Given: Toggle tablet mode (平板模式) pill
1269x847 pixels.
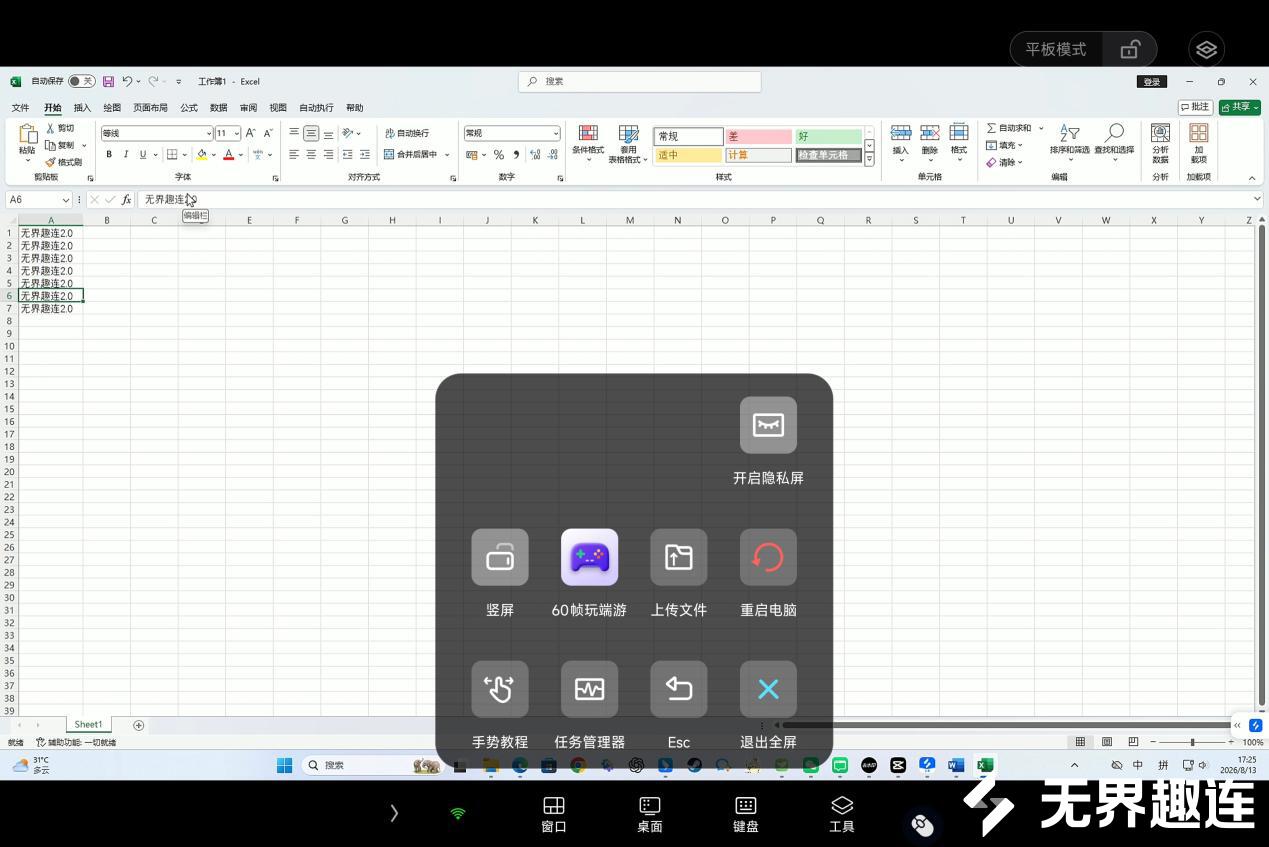Looking at the screenshot, I should pos(1056,49).
